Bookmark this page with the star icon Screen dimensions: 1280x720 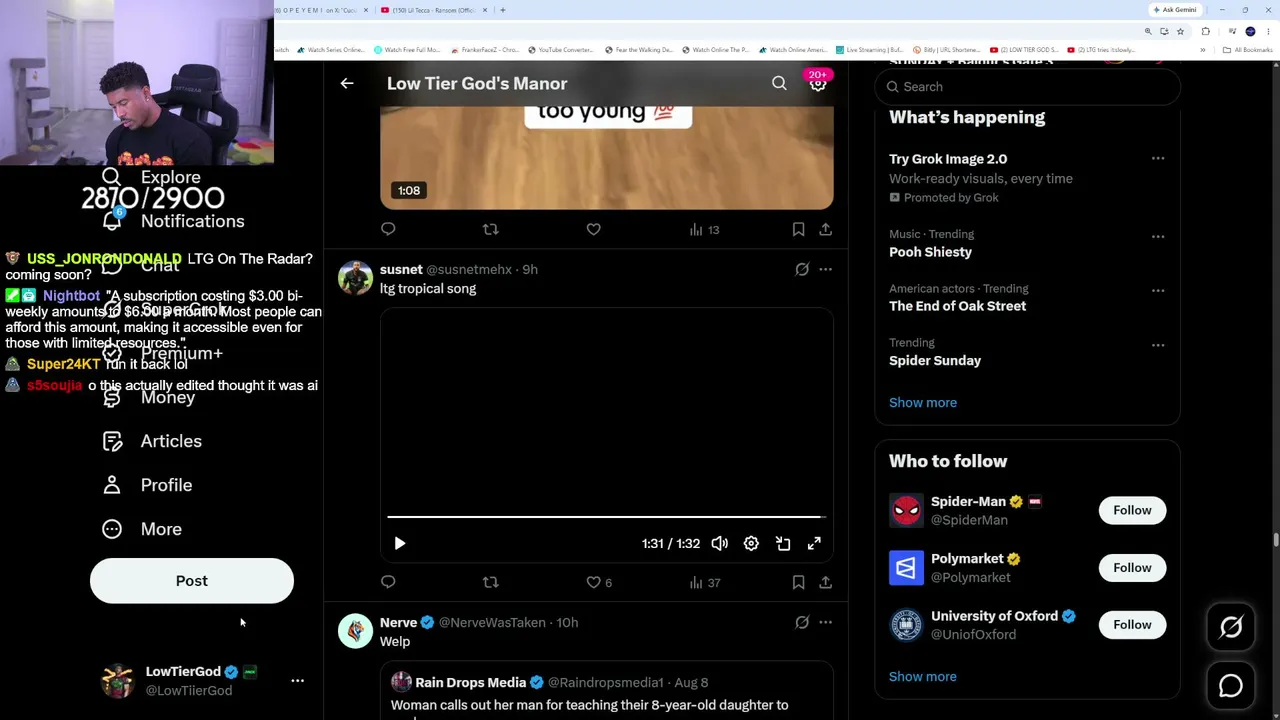[x=1180, y=31]
